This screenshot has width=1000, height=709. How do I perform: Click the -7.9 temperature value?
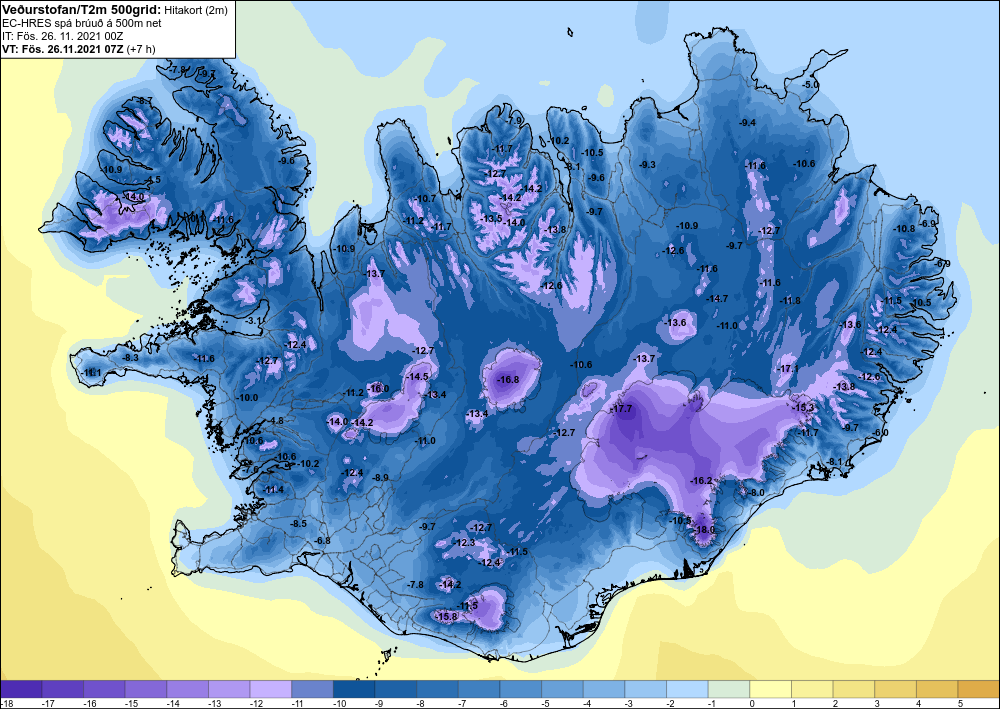coord(514,121)
